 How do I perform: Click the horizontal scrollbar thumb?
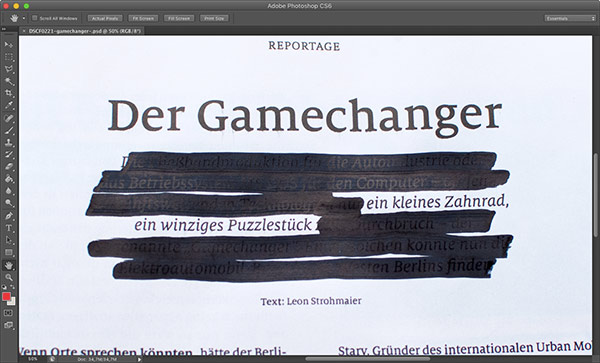368,359
